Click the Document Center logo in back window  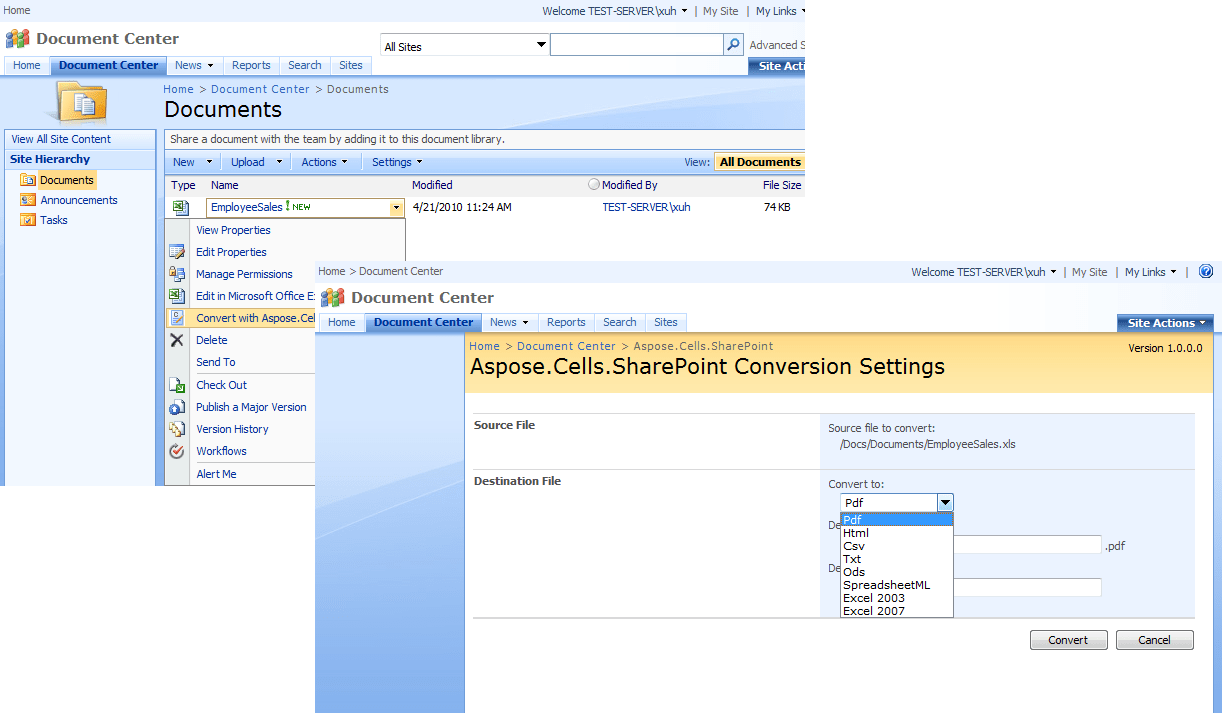click(18, 39)
